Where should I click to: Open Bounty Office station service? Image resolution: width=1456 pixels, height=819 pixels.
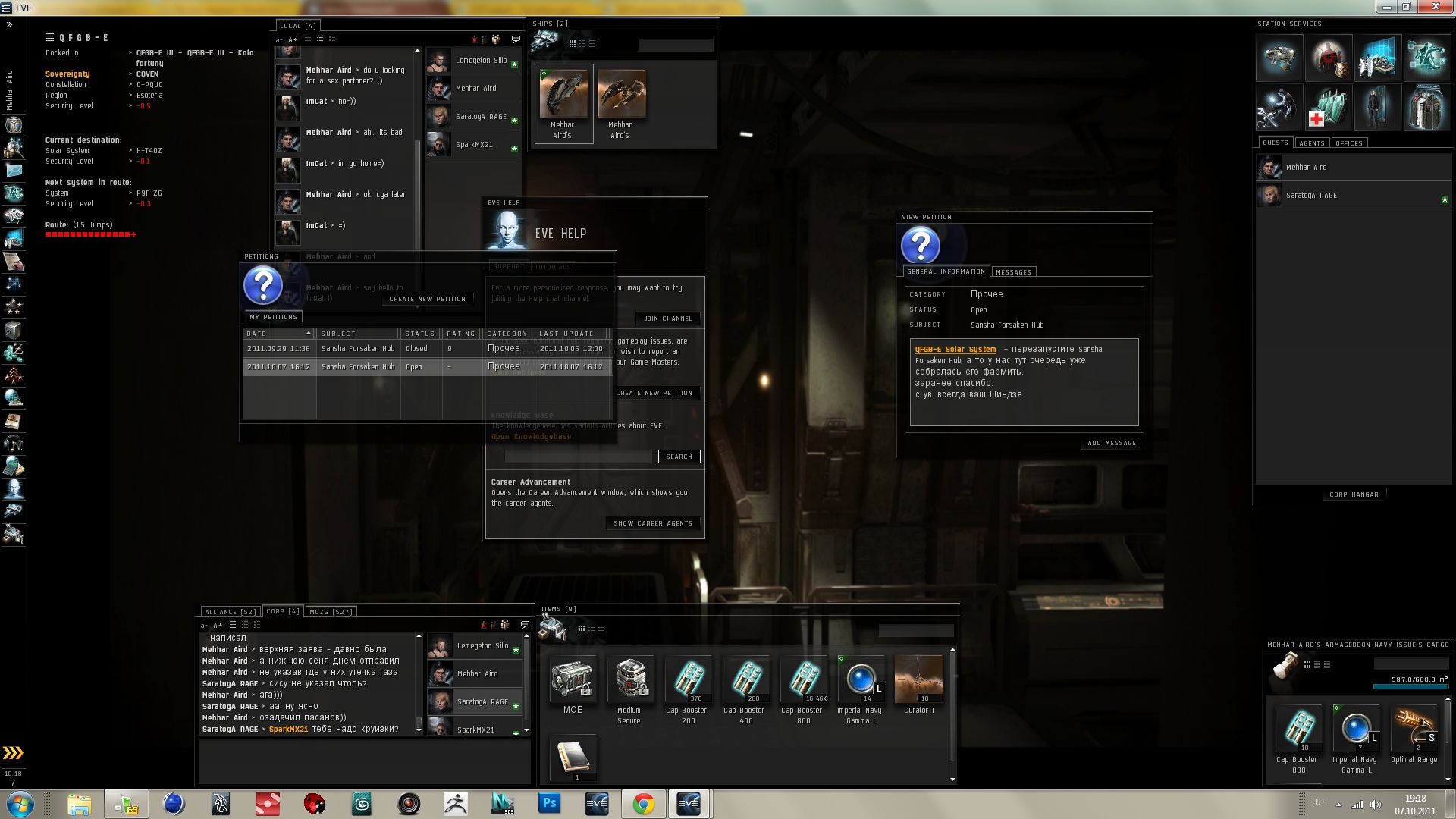1329,58
